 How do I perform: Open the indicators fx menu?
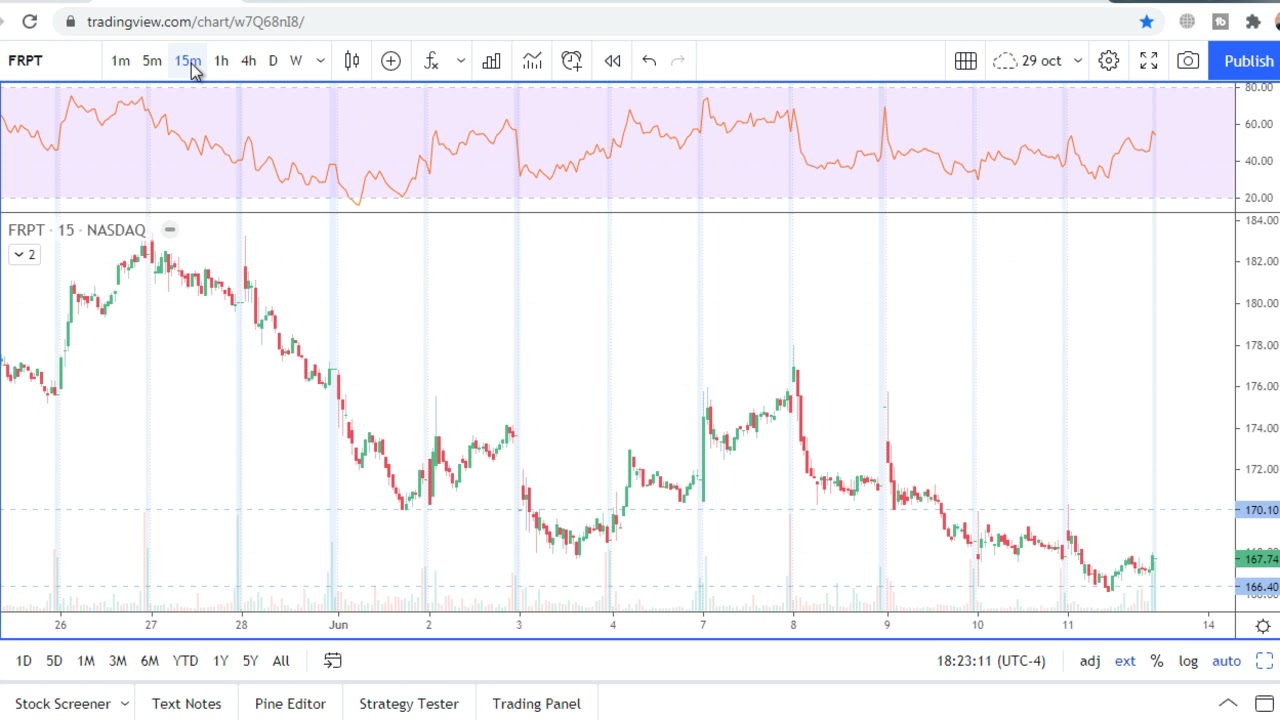(x=432, y=61)
